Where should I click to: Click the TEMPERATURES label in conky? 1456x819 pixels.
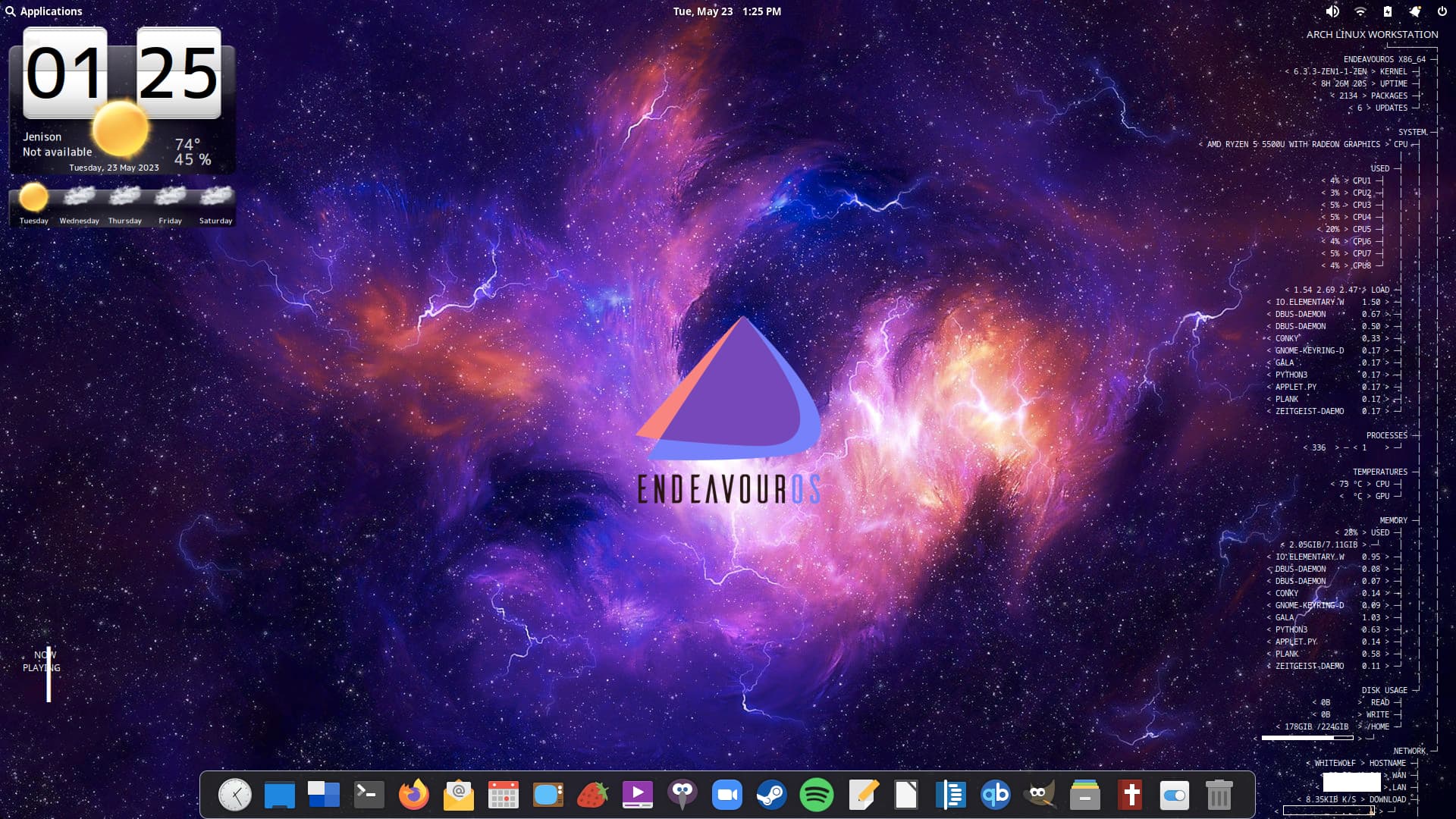tap(1379, 472)
